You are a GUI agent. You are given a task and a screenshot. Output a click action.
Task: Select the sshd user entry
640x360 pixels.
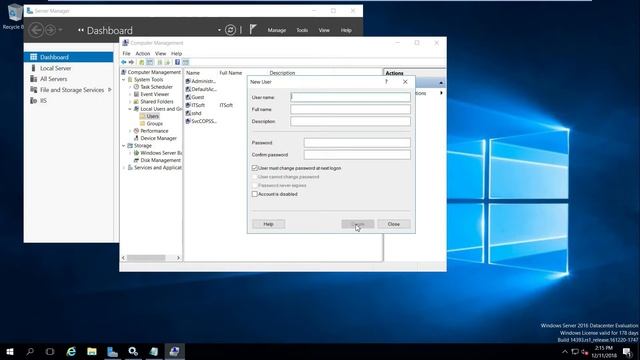[194, 113]
